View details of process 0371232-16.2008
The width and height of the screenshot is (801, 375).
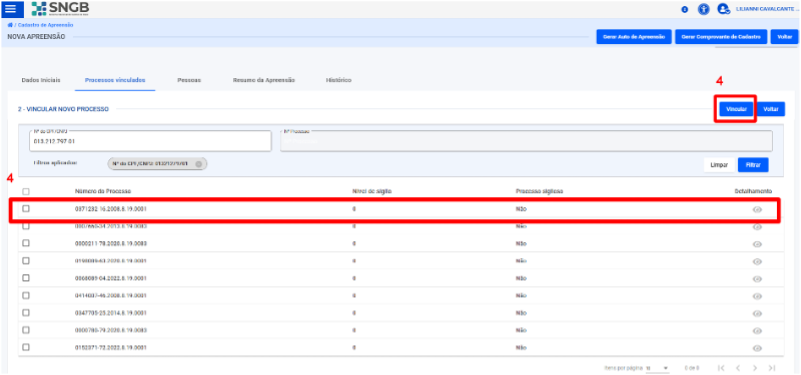click(757, 210)
